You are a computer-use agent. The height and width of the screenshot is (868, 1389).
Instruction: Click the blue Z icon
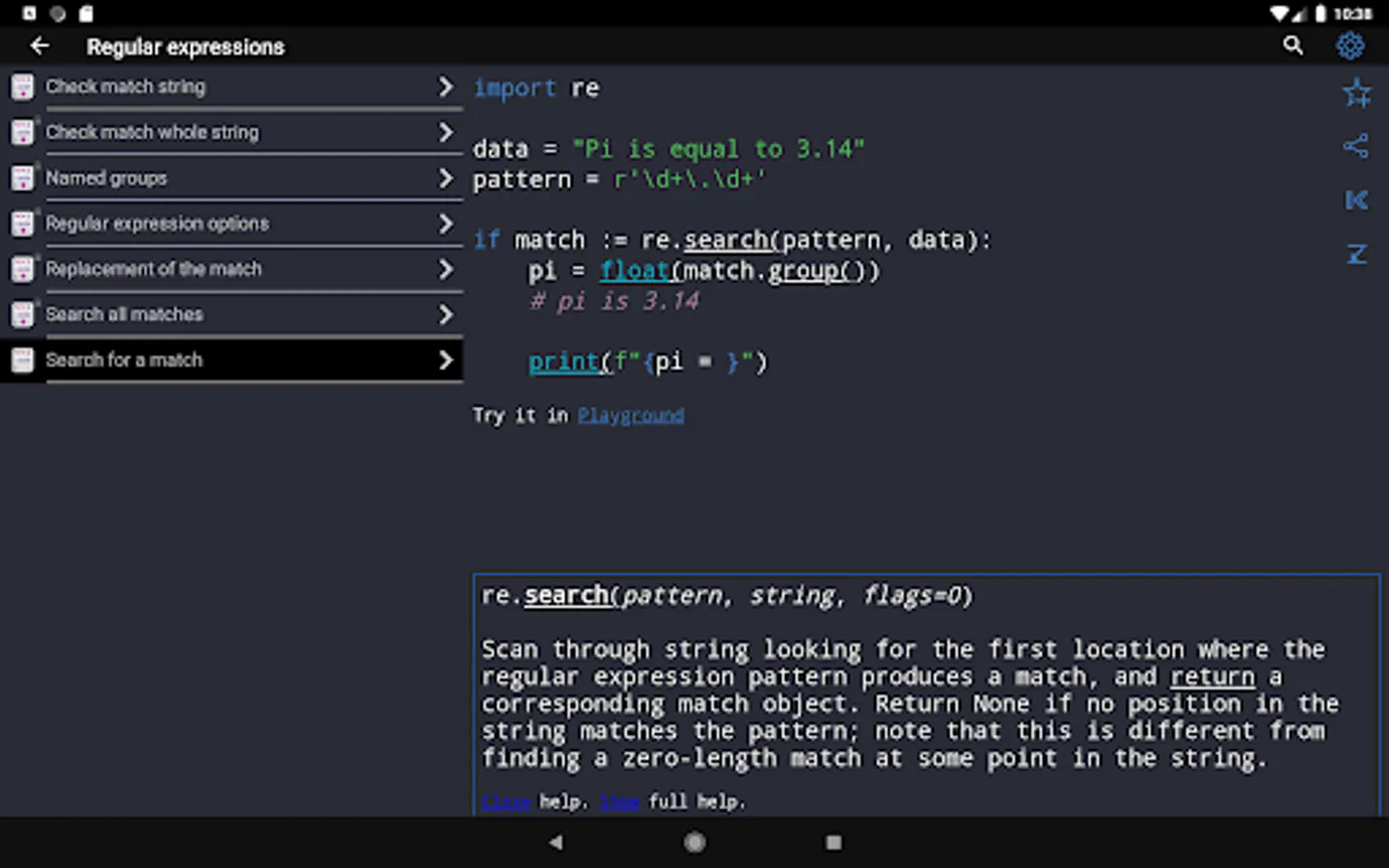click(1356, 254)
